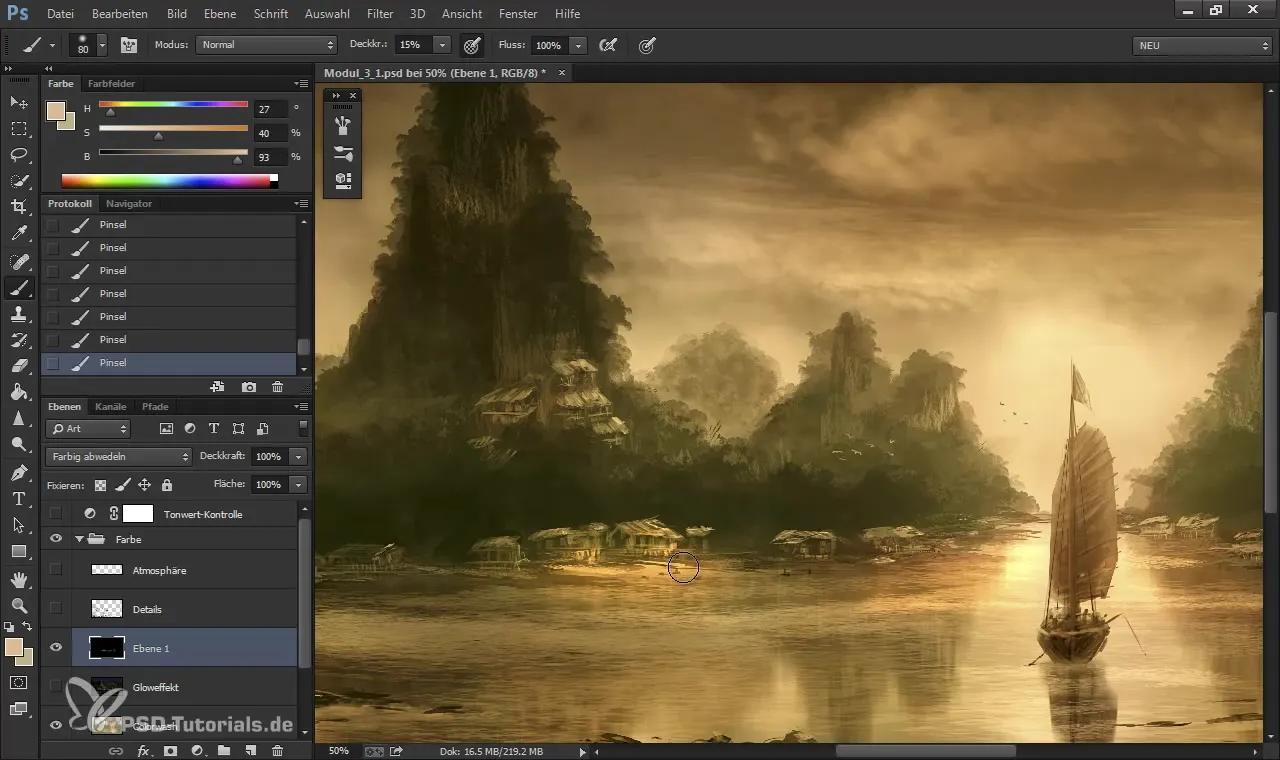This screenshot has height=760, width=1280.
Task: Hide the Ebene 1 layer
Action: (x=56, y=648)
